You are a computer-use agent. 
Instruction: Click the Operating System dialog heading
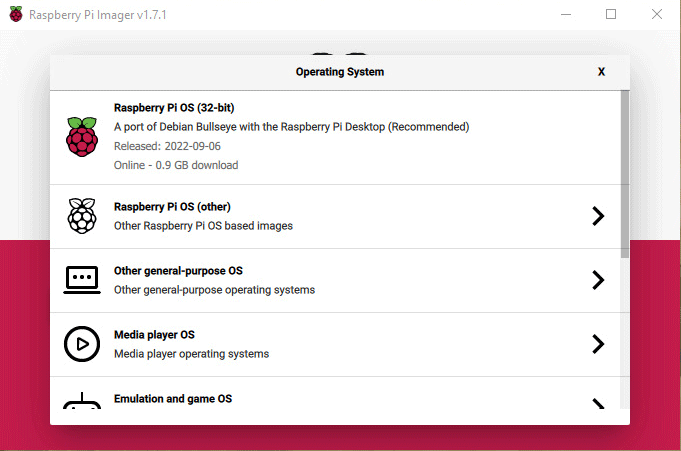pyautogui.click(x=340, y=72)
